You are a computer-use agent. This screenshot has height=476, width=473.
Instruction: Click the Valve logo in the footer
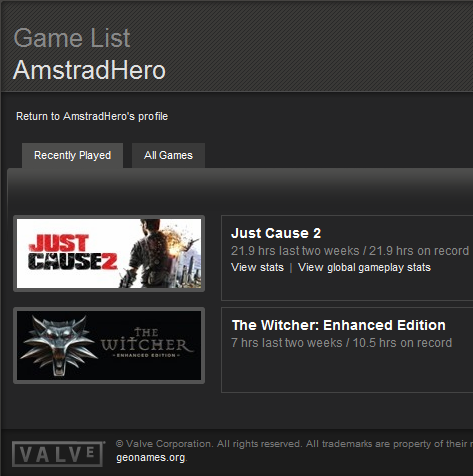tap(57, 454)
